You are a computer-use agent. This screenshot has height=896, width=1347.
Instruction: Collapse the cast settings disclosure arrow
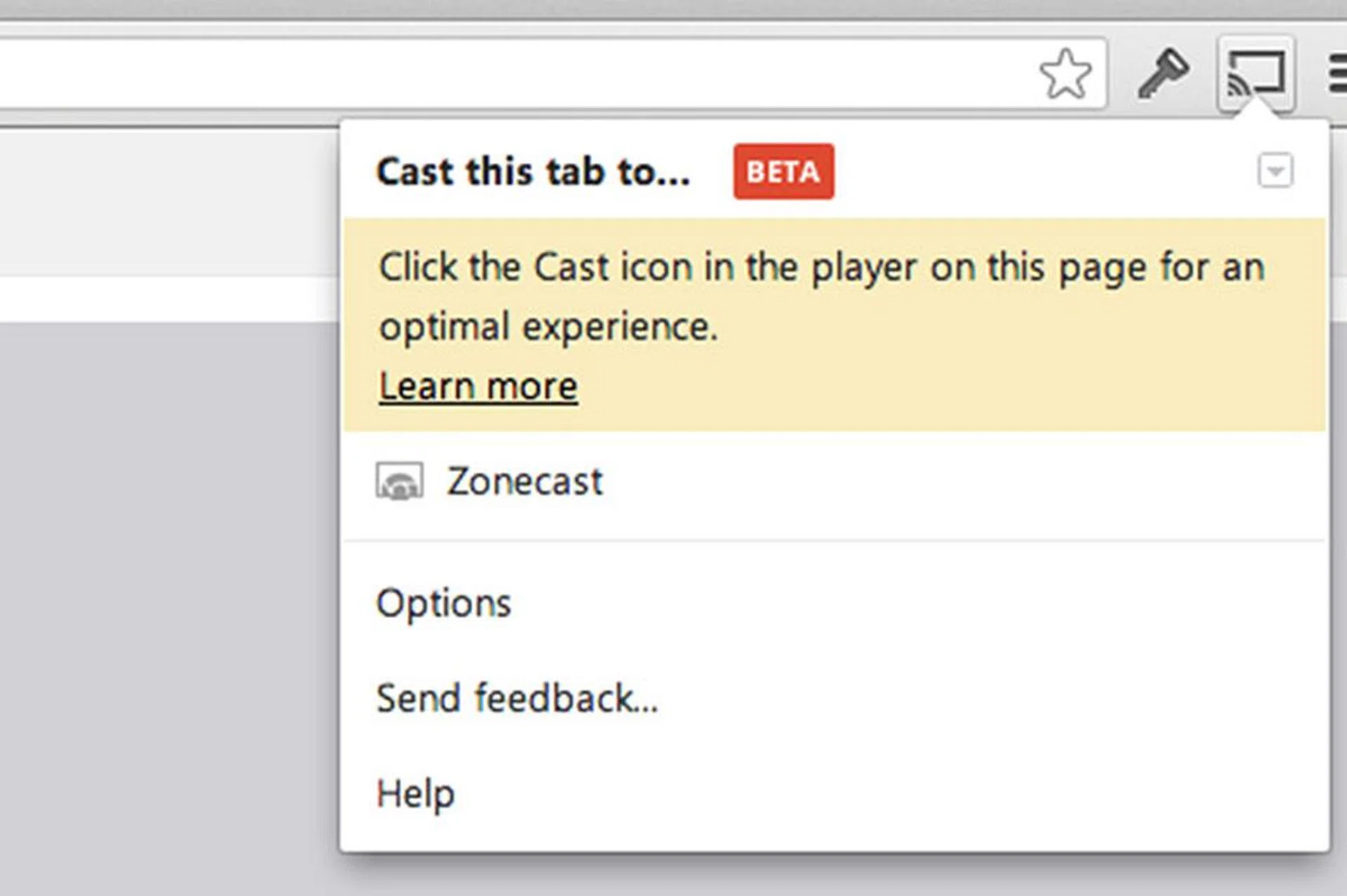pyautogui.click(x=1275, y=170)
